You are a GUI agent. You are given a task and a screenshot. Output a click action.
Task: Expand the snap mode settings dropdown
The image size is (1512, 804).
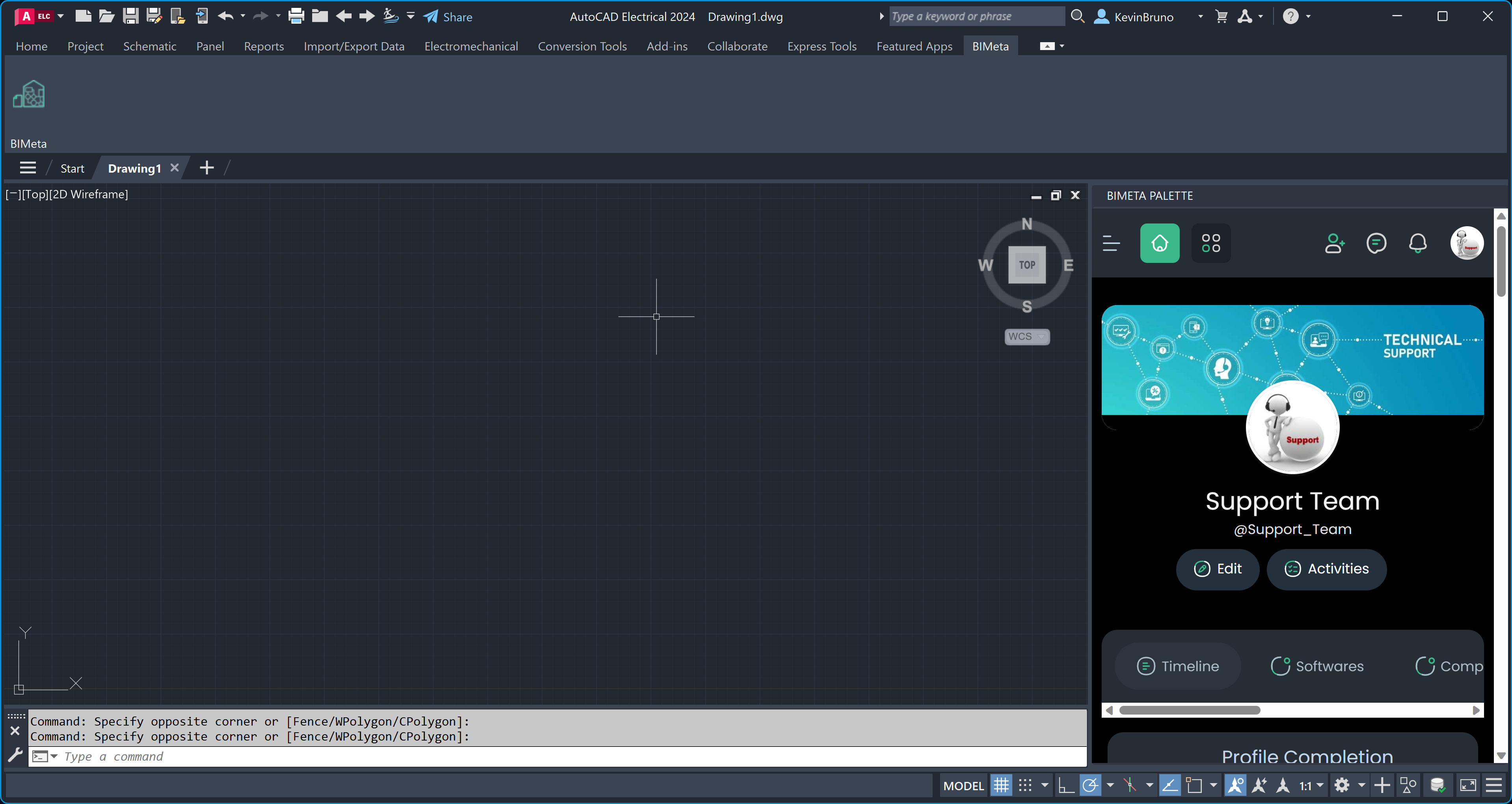1045,785
